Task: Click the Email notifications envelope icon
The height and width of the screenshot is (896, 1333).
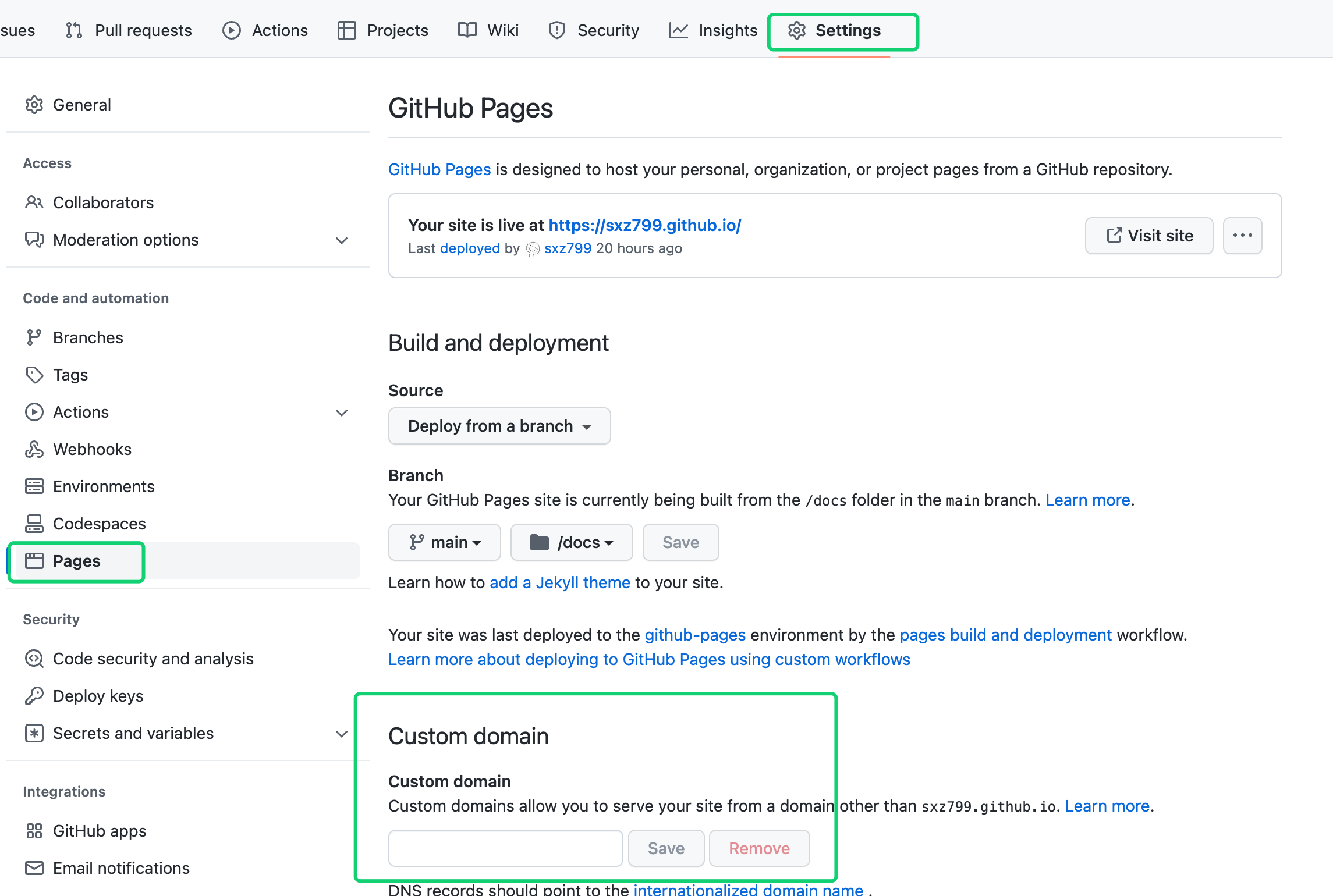Action: [34, 868]
